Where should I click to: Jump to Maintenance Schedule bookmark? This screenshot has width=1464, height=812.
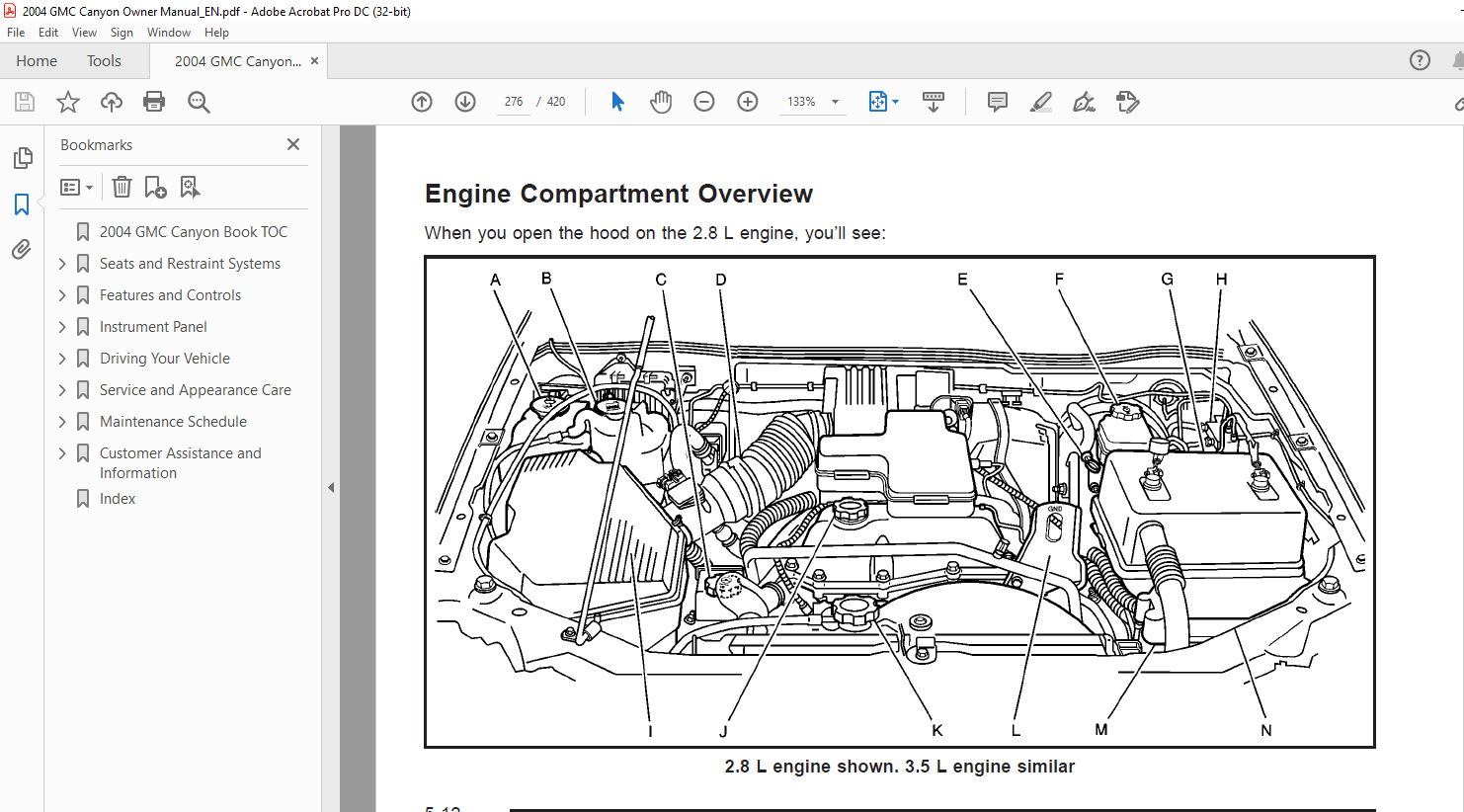pyautogui.click(x=173, y=422)
